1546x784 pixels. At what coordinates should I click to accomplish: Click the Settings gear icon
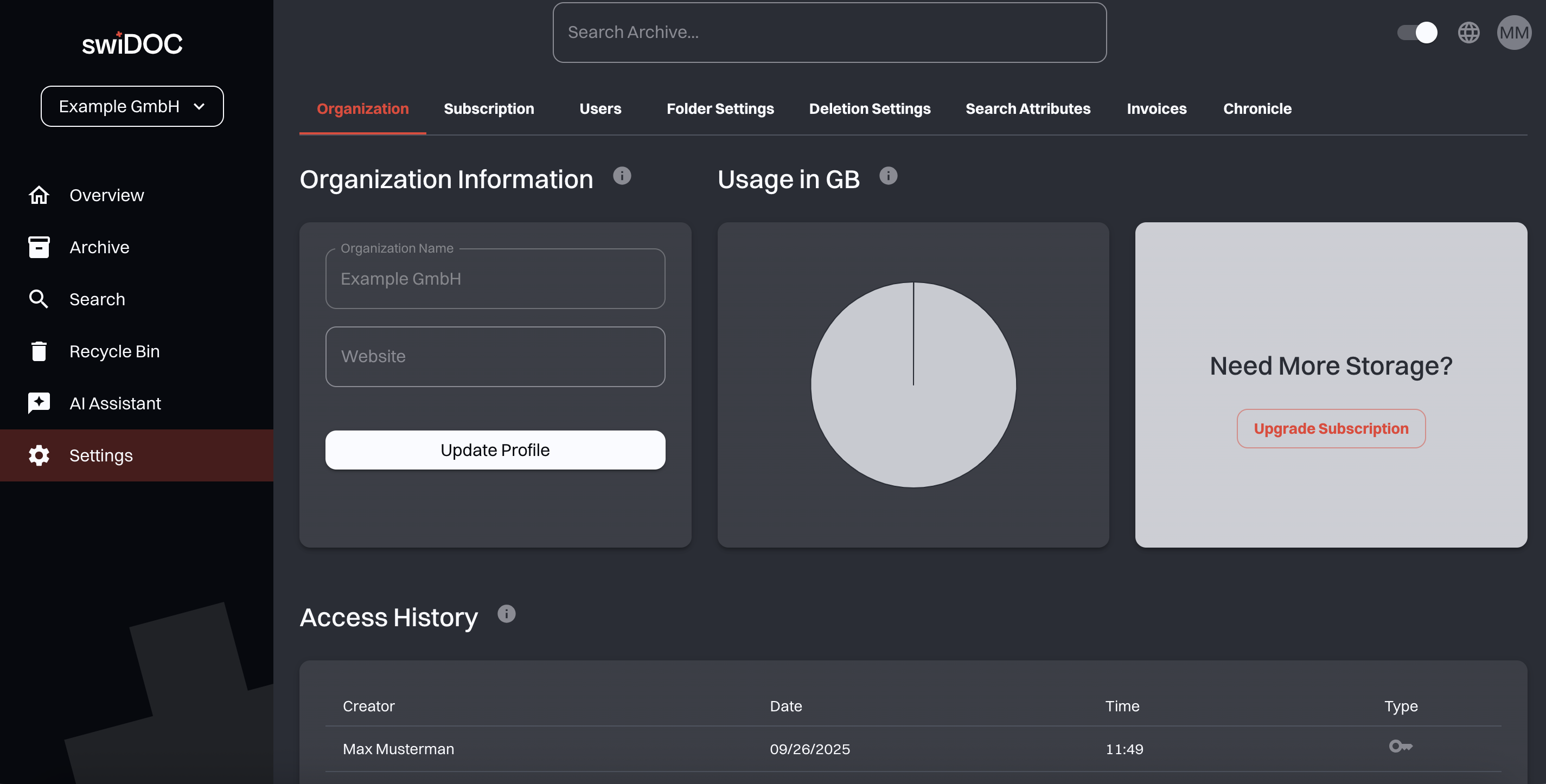point(39,455)
